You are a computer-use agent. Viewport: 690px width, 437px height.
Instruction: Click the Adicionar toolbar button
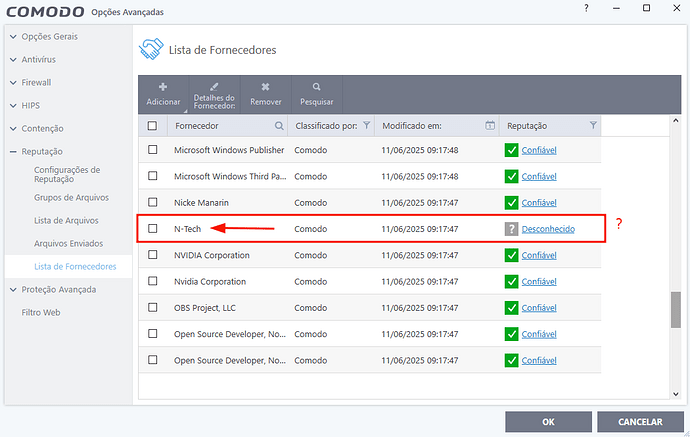click(163, 94)
